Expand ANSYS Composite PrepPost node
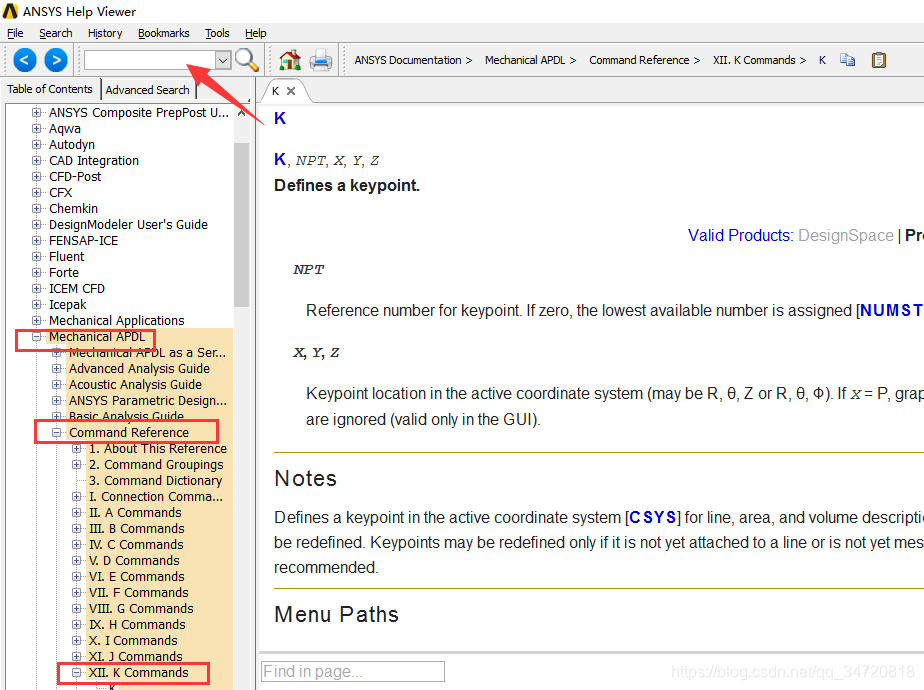This screenshot has height=690, width=924. pos(37,112)
